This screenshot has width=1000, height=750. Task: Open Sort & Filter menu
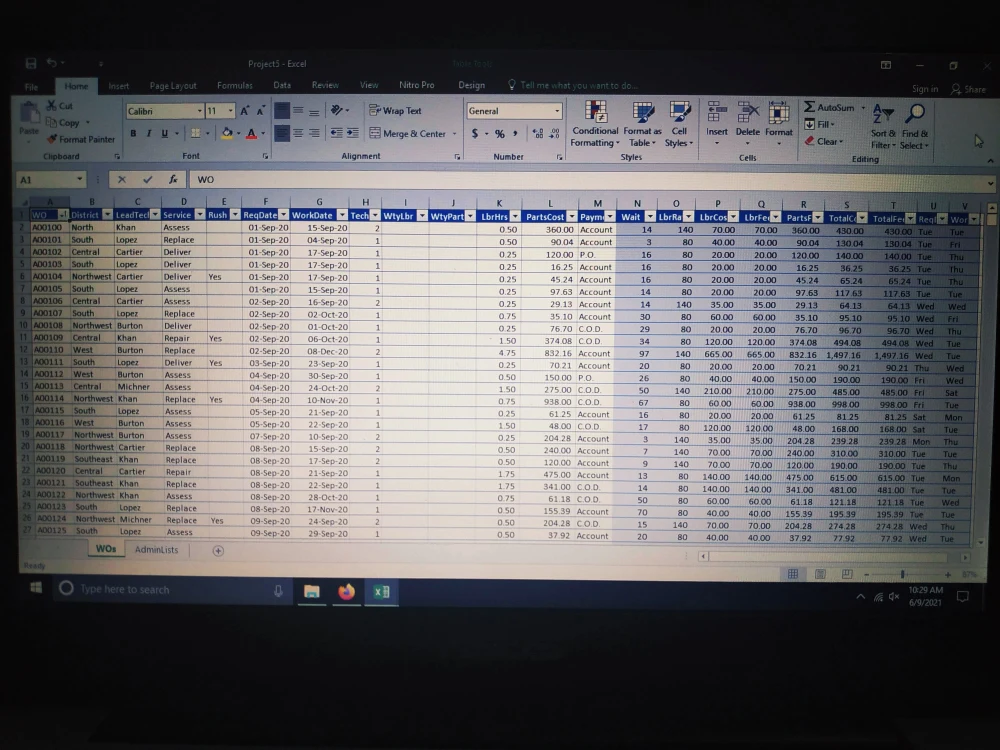click(883, 126)
